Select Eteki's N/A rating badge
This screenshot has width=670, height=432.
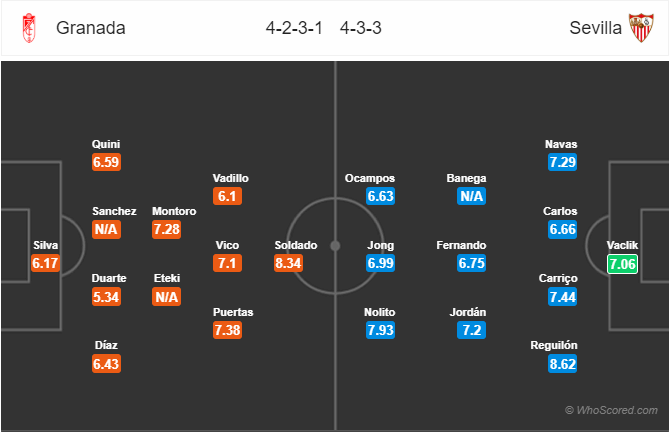[167, 297]
